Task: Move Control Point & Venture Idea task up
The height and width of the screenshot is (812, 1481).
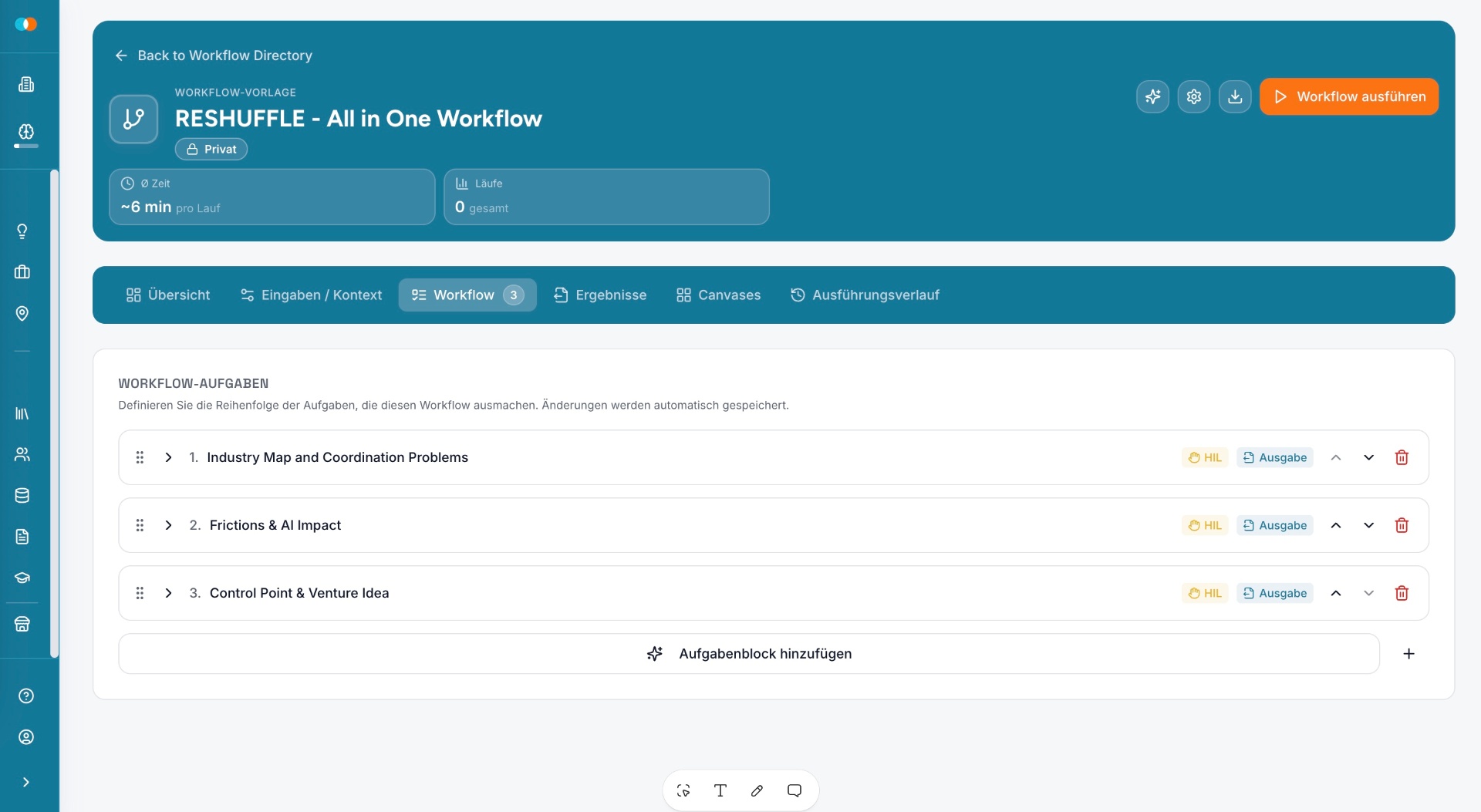Action: (1336, 593)
